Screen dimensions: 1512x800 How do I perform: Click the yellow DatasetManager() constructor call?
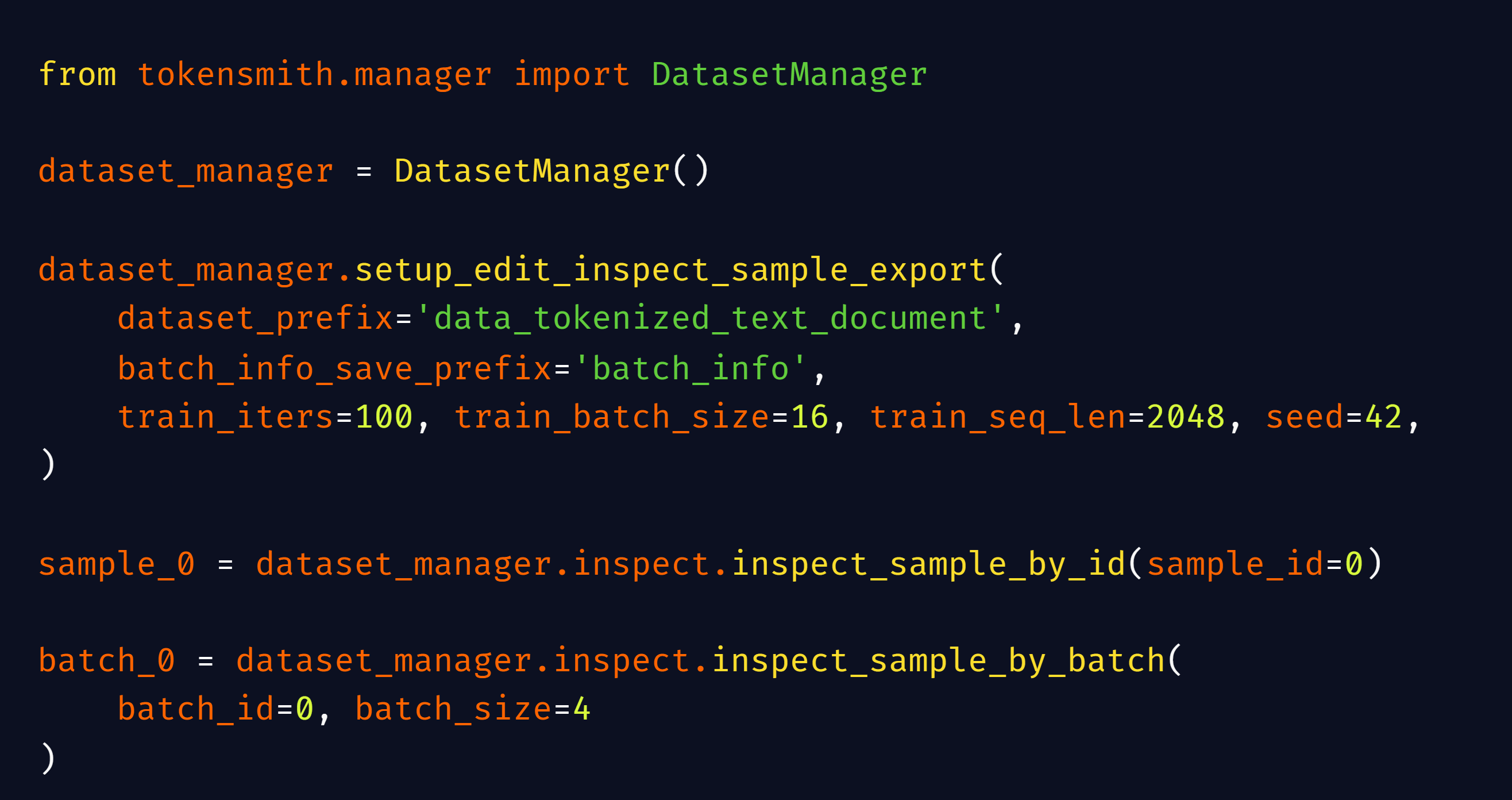[x=551, y=171]
